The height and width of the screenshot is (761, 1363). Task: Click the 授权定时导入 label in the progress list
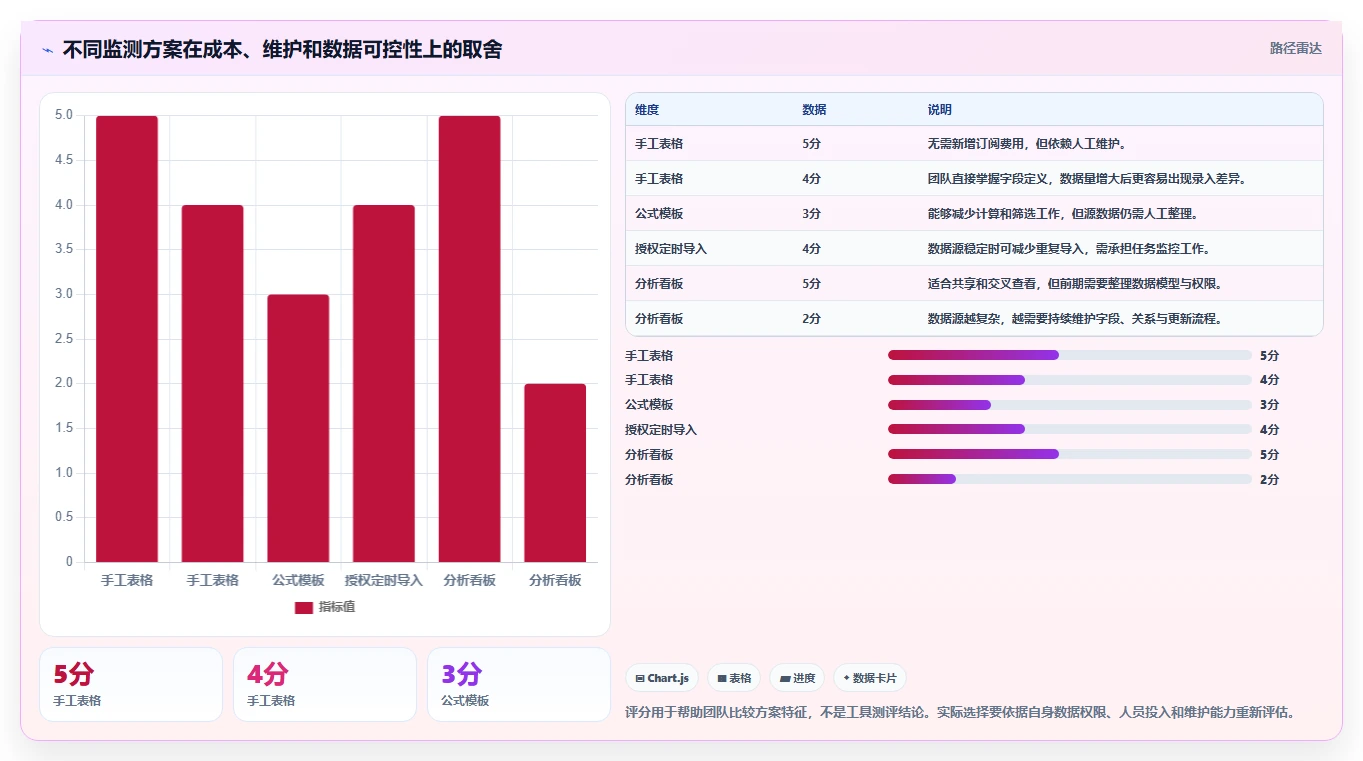[x=661, y=430]
